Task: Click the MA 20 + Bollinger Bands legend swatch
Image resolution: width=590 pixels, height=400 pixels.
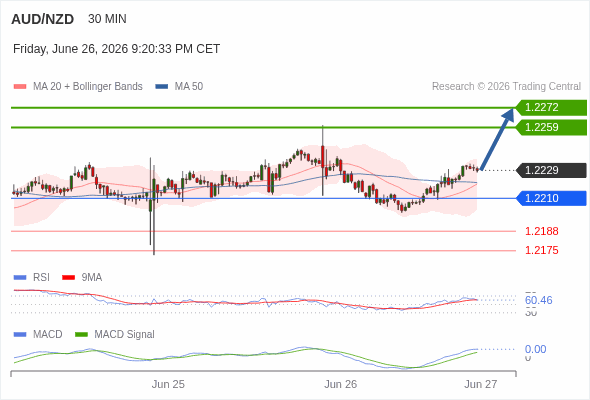Action: pos(20,87)
